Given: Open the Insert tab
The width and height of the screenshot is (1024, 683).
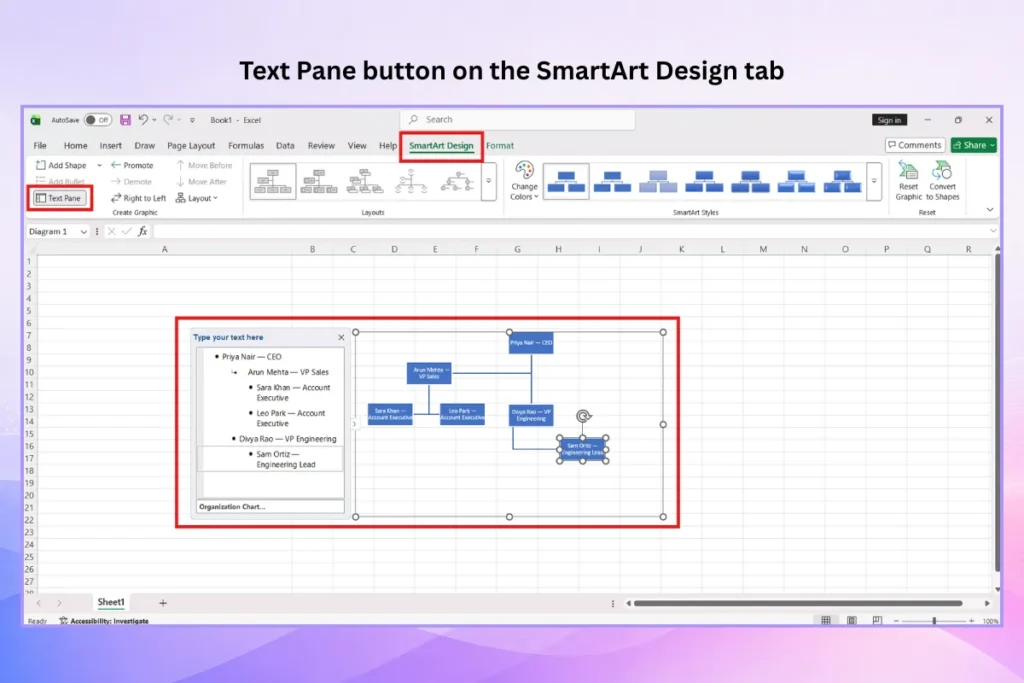Looking at the screenshot, I should 110,146.
